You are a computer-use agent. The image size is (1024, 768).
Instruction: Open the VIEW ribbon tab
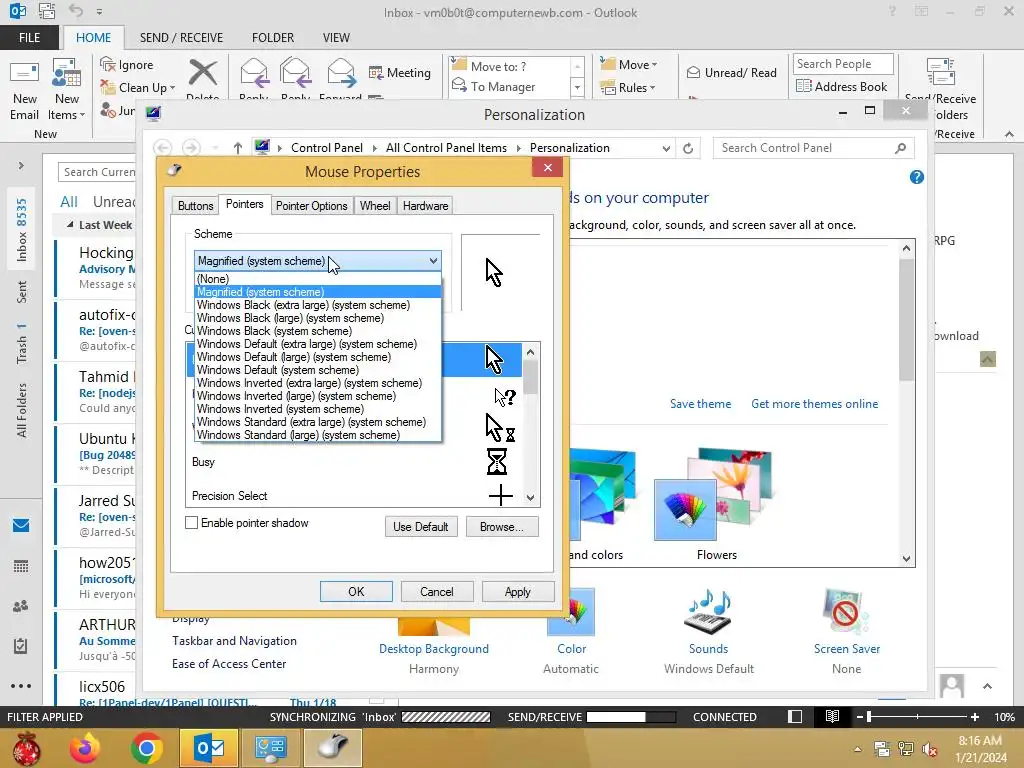(336, 38)
